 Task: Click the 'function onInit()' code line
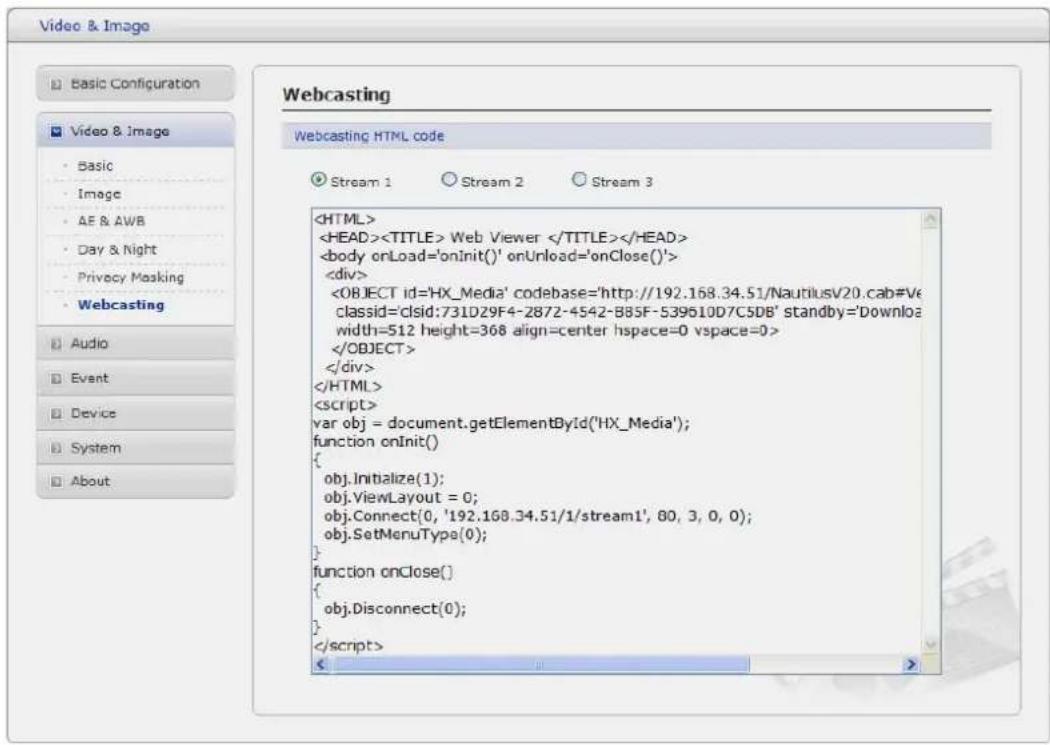click(376, 442)
